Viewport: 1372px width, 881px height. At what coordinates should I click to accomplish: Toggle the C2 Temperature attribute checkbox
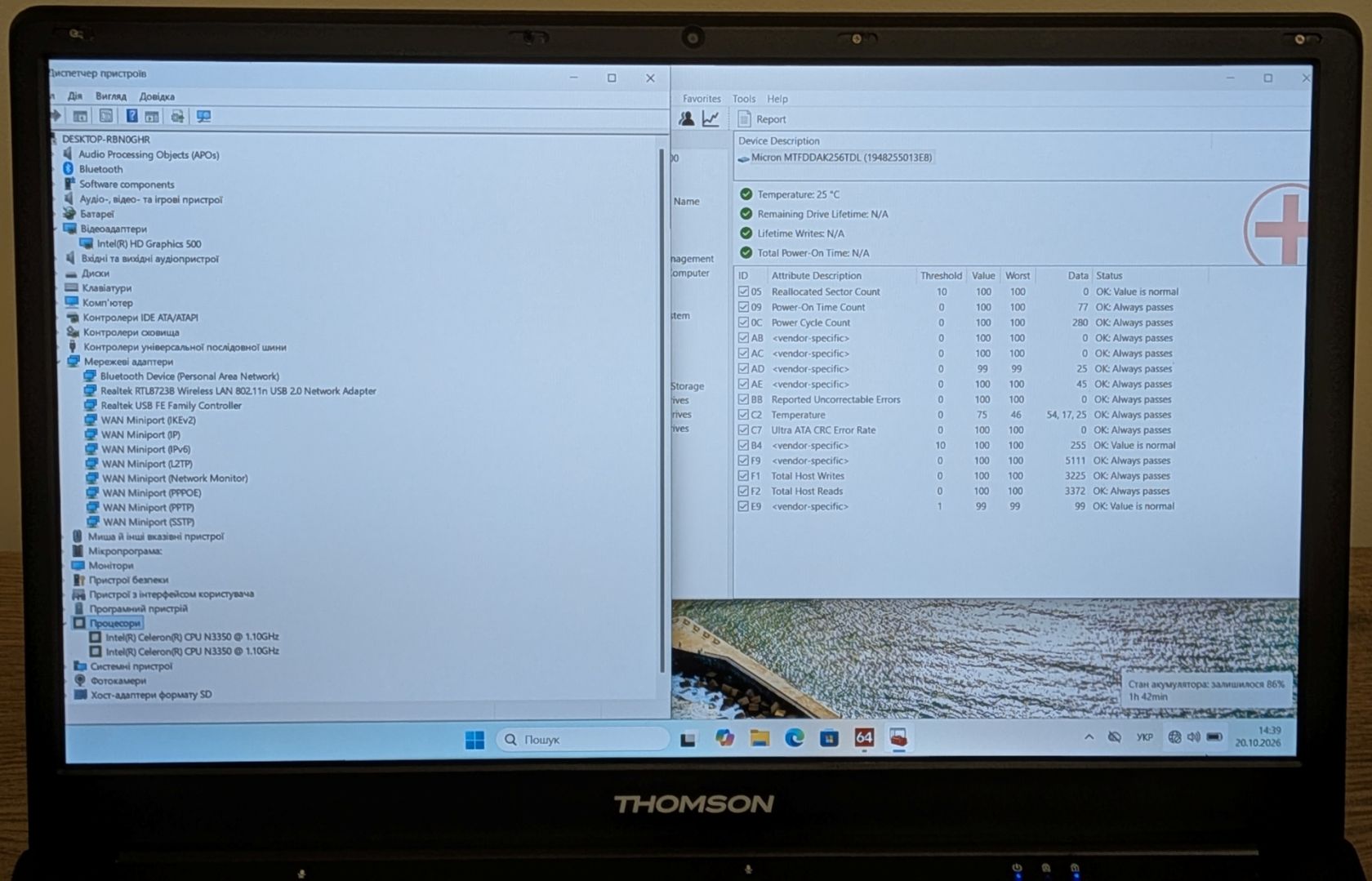(743, 415)
